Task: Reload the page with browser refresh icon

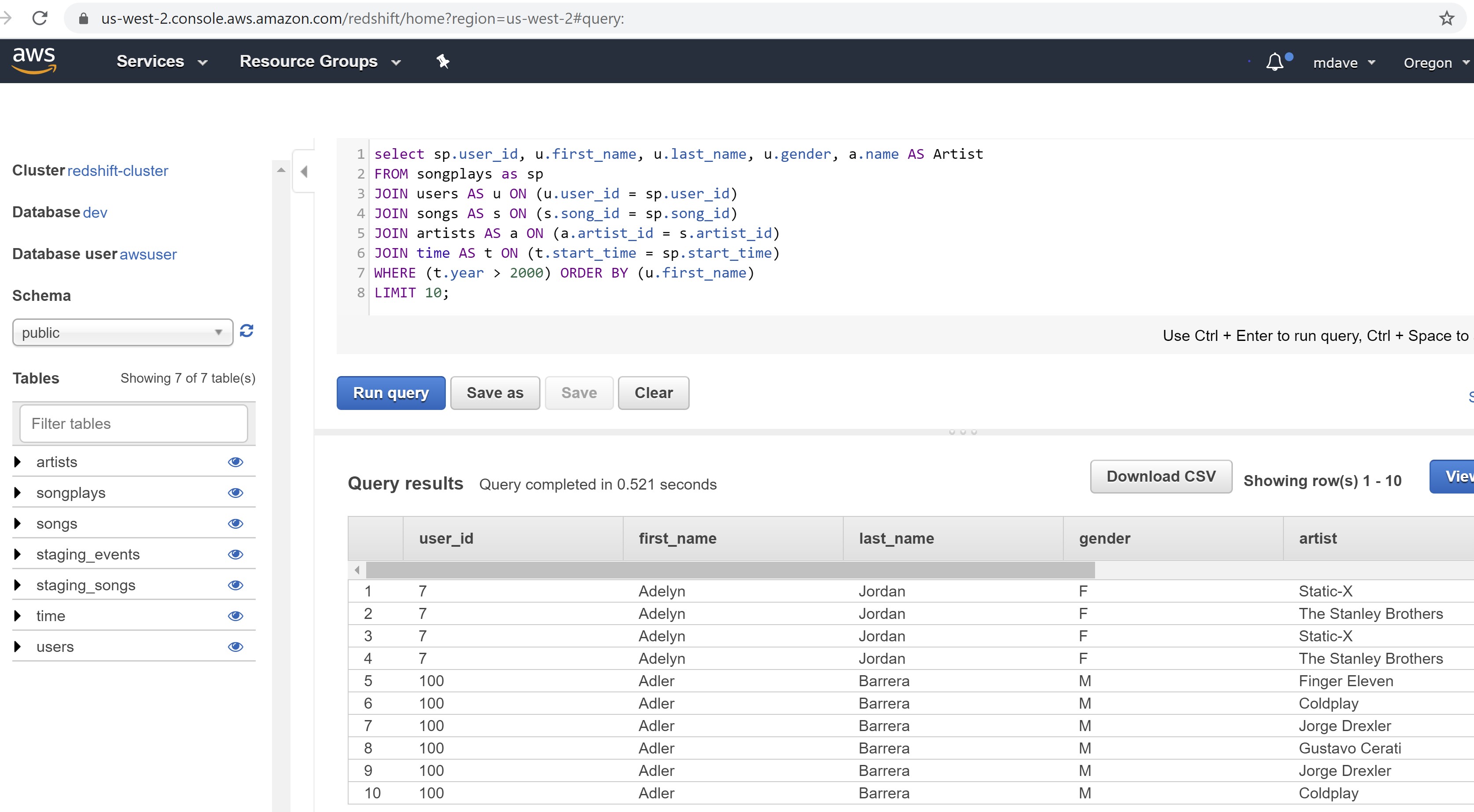Action: coord(40,18)
